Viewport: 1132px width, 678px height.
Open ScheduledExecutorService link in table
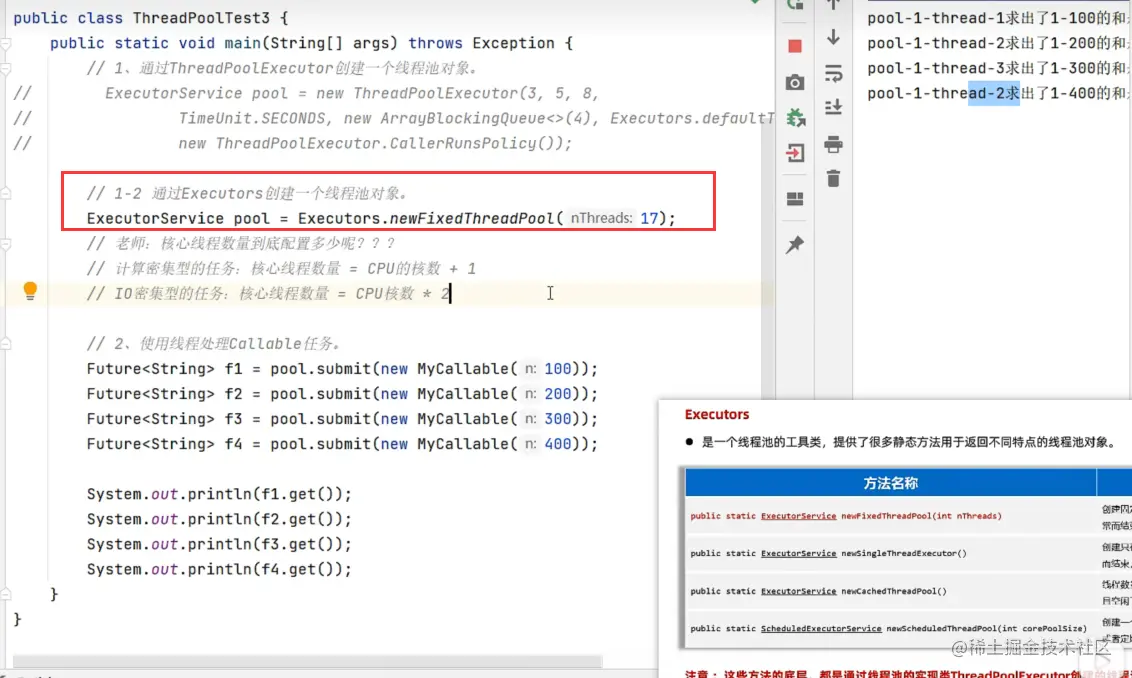tap(821, 629)
